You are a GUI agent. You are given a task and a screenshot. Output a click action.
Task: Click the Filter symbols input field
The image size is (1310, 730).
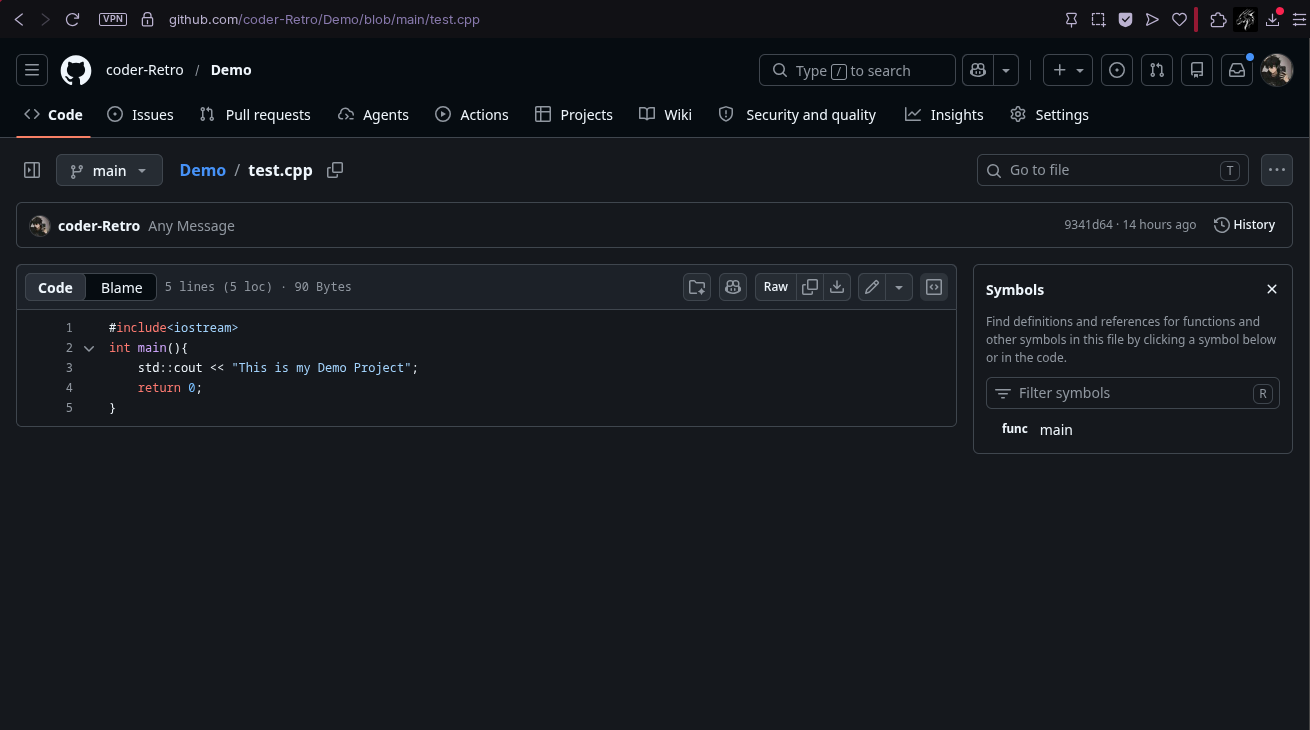1133,393
